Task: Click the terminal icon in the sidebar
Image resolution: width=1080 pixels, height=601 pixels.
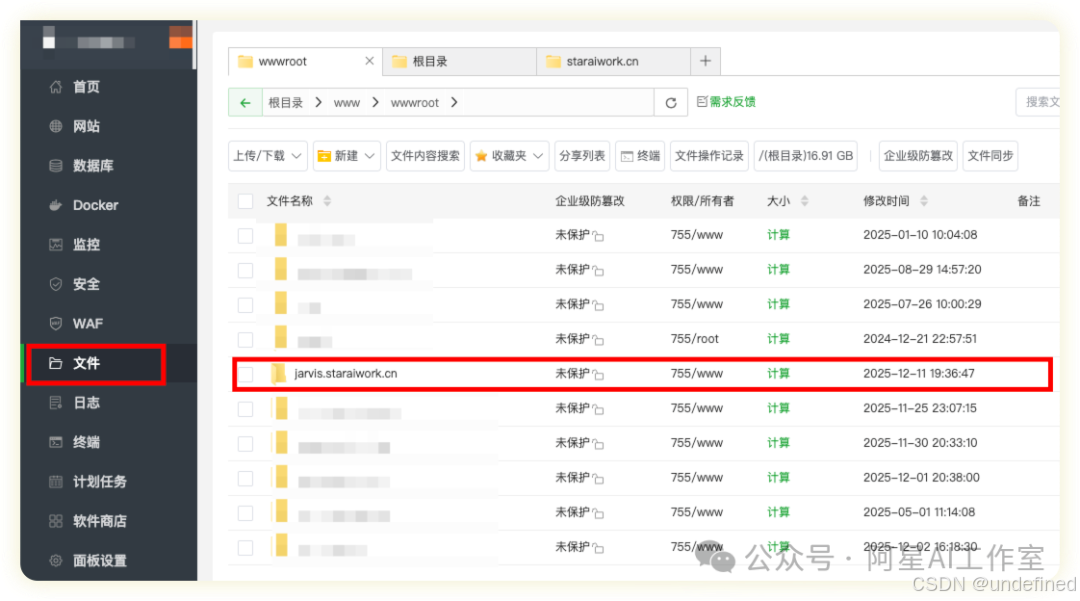Action: pos(56,442)
